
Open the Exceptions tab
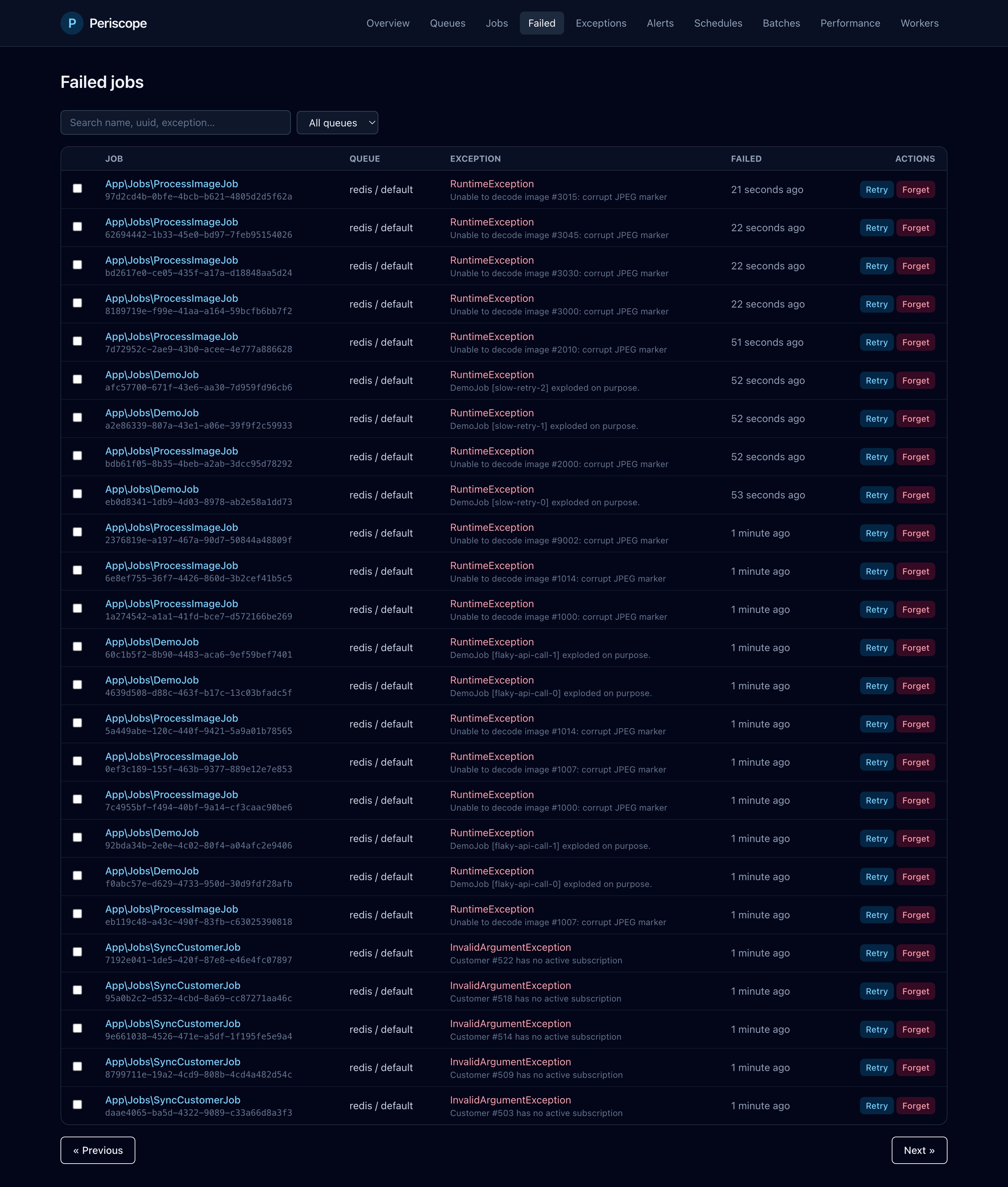[600, 23]
